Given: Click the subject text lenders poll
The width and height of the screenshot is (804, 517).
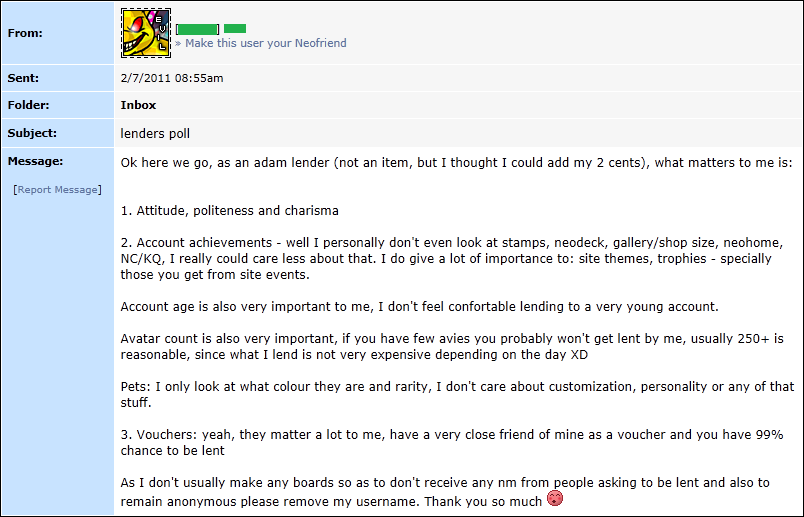Looking at the screenshot, I should tap(155, 133).
